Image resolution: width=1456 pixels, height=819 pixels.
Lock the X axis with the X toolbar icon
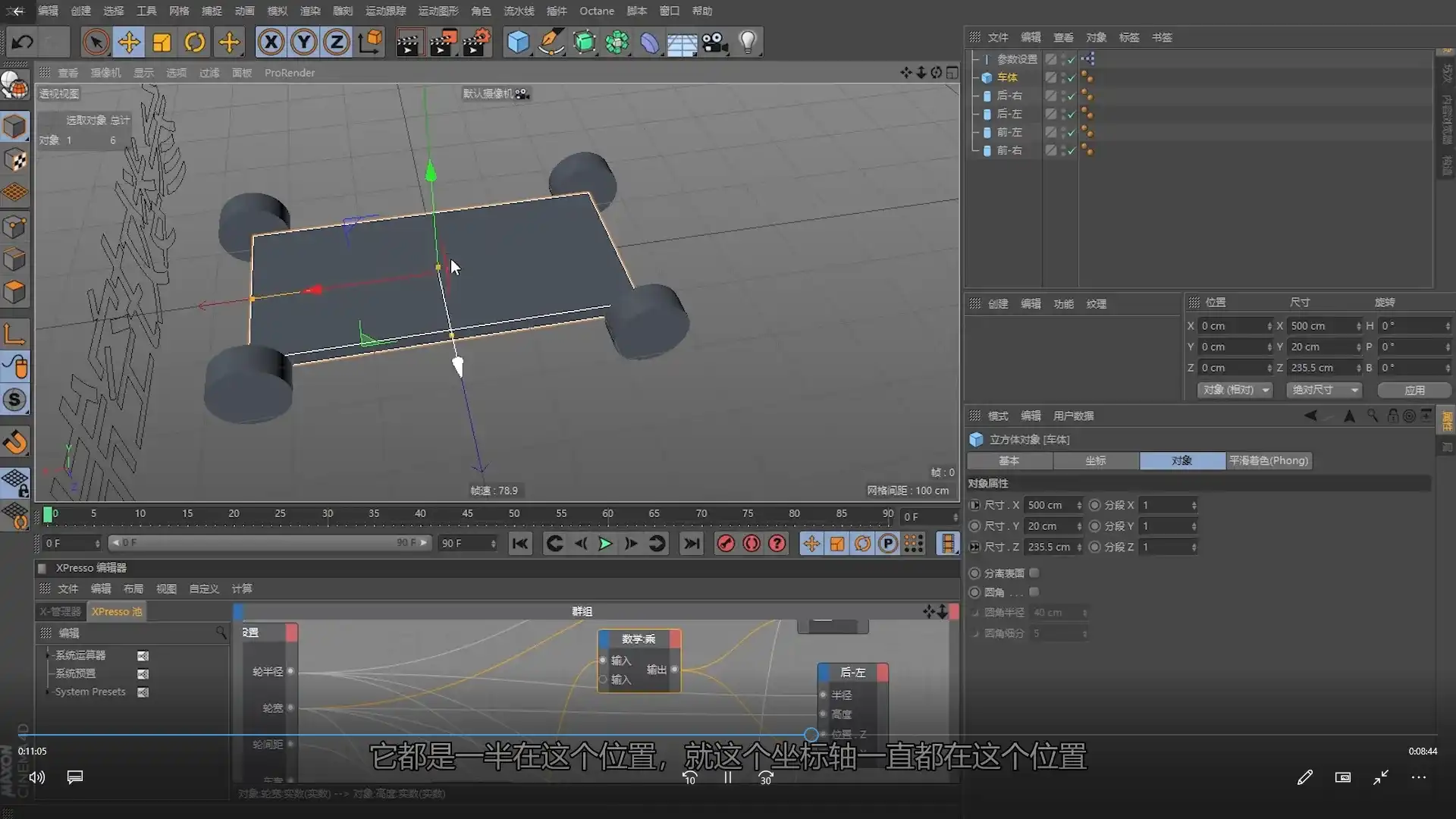click(271, 42)
